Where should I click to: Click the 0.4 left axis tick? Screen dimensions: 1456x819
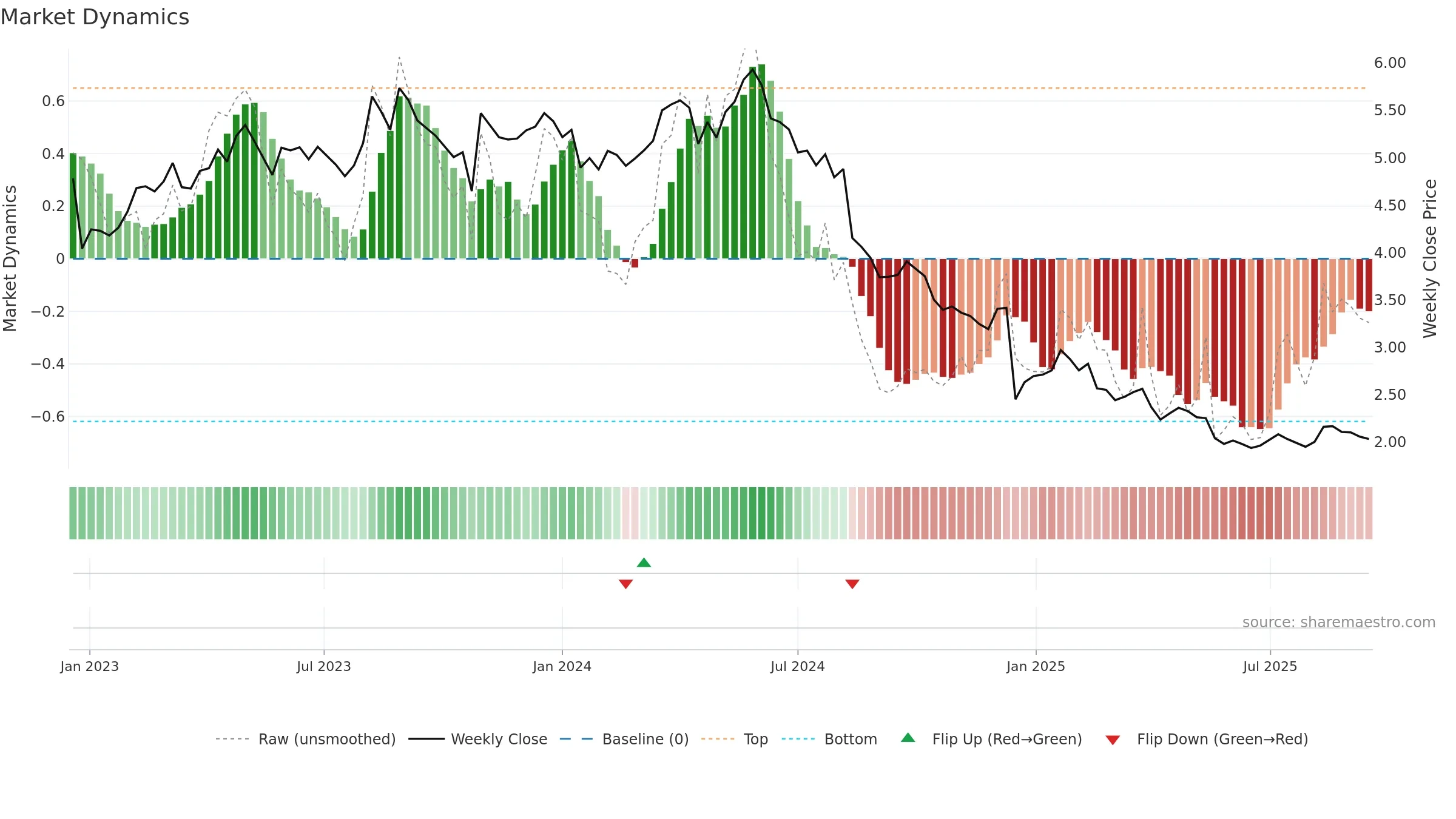[x=53, y=153]
